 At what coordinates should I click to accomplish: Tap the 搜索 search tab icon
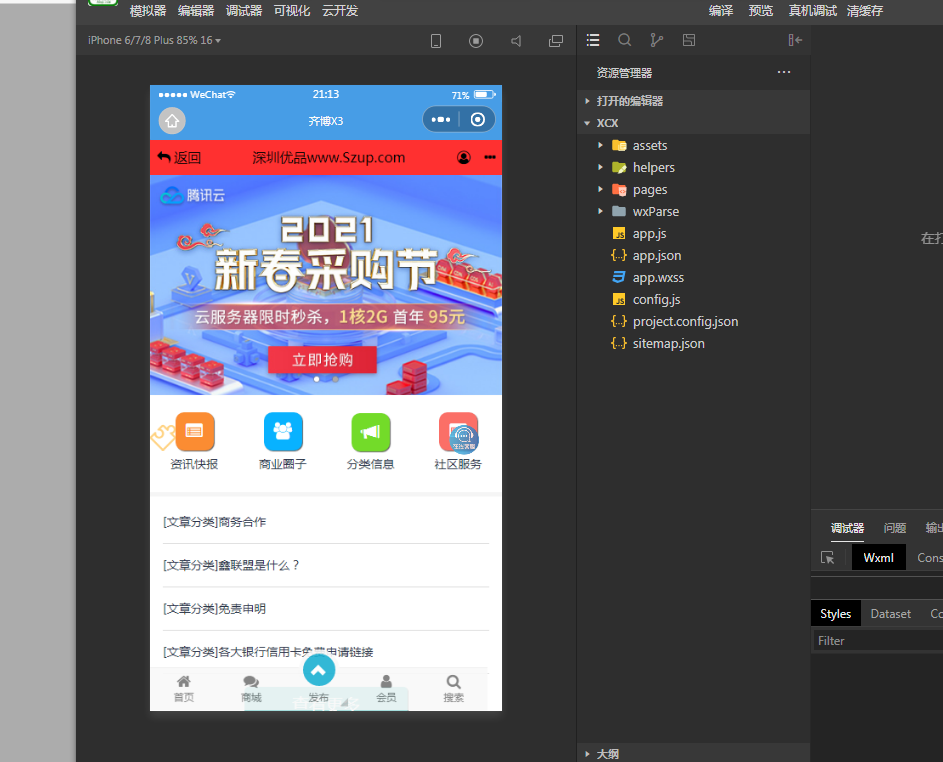click(453, 681)
